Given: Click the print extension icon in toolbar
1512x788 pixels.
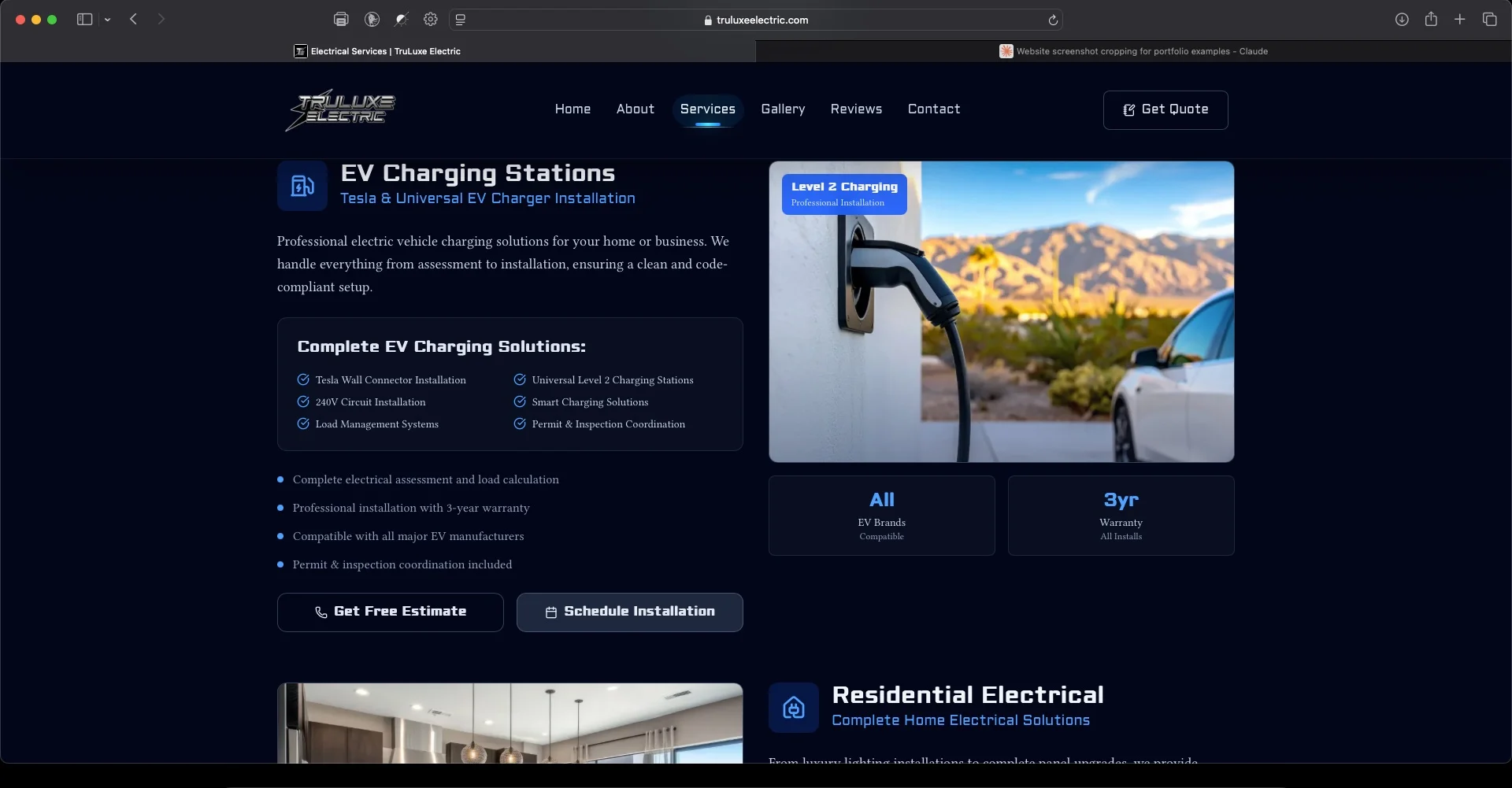Looking at the screenshot, I should [x=341, y=20].
